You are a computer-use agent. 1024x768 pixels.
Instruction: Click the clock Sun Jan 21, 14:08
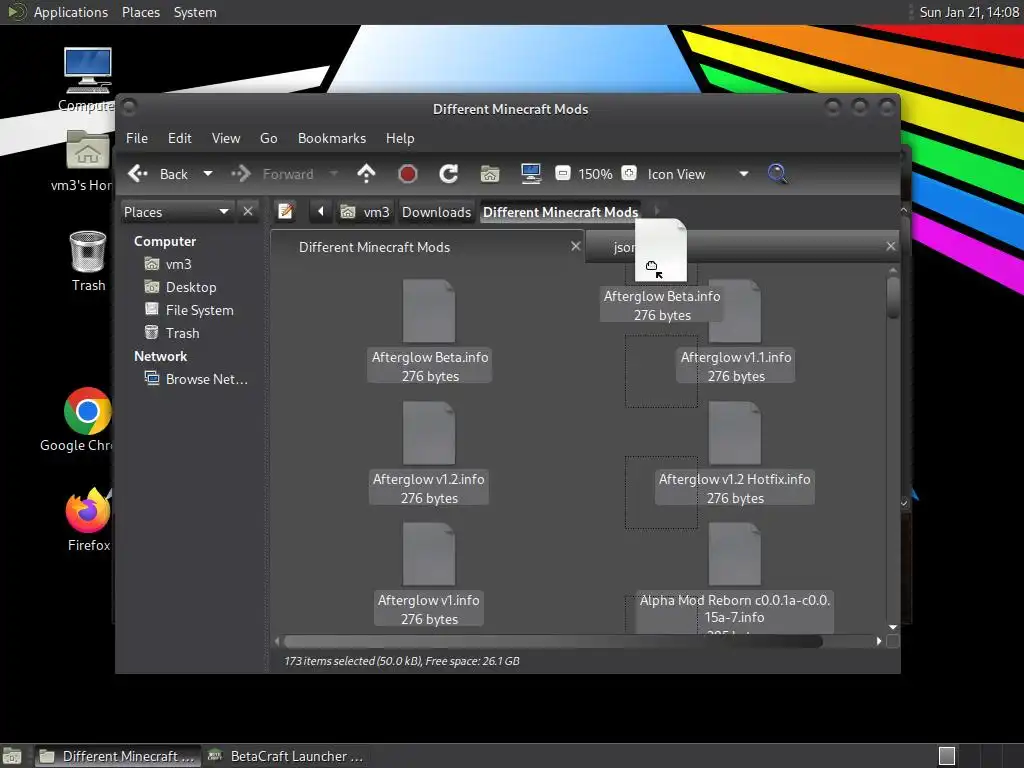(x=969, y=12)
